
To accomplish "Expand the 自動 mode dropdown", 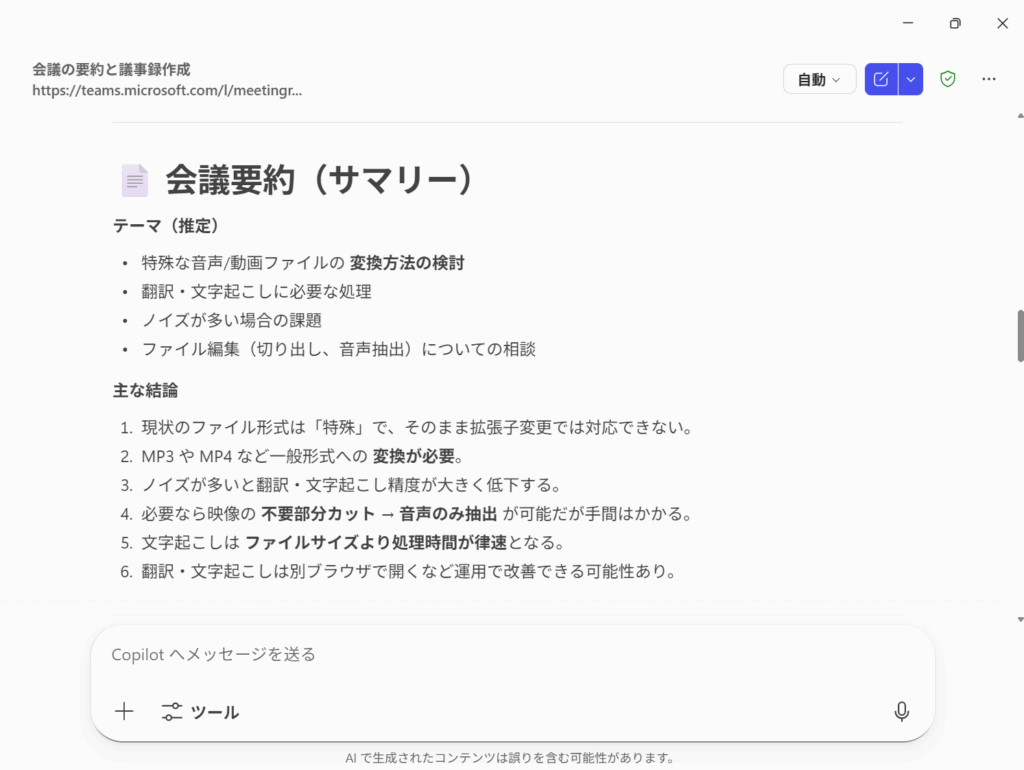I will point(819,79).
